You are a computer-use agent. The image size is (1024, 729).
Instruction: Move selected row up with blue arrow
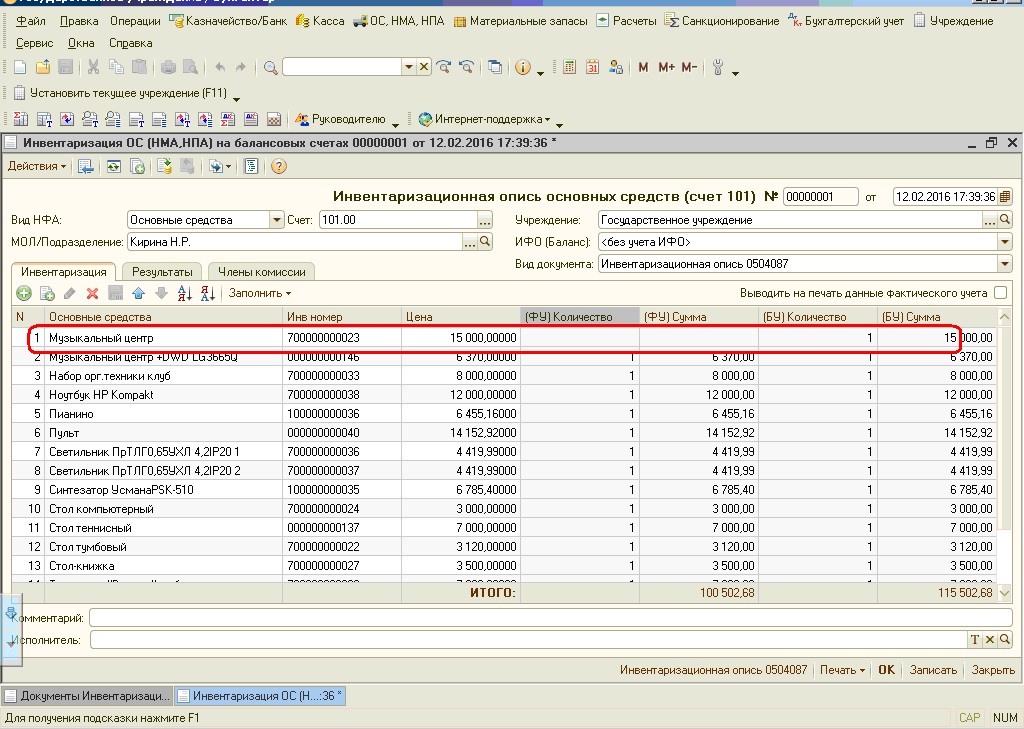(x=138, y=293)
